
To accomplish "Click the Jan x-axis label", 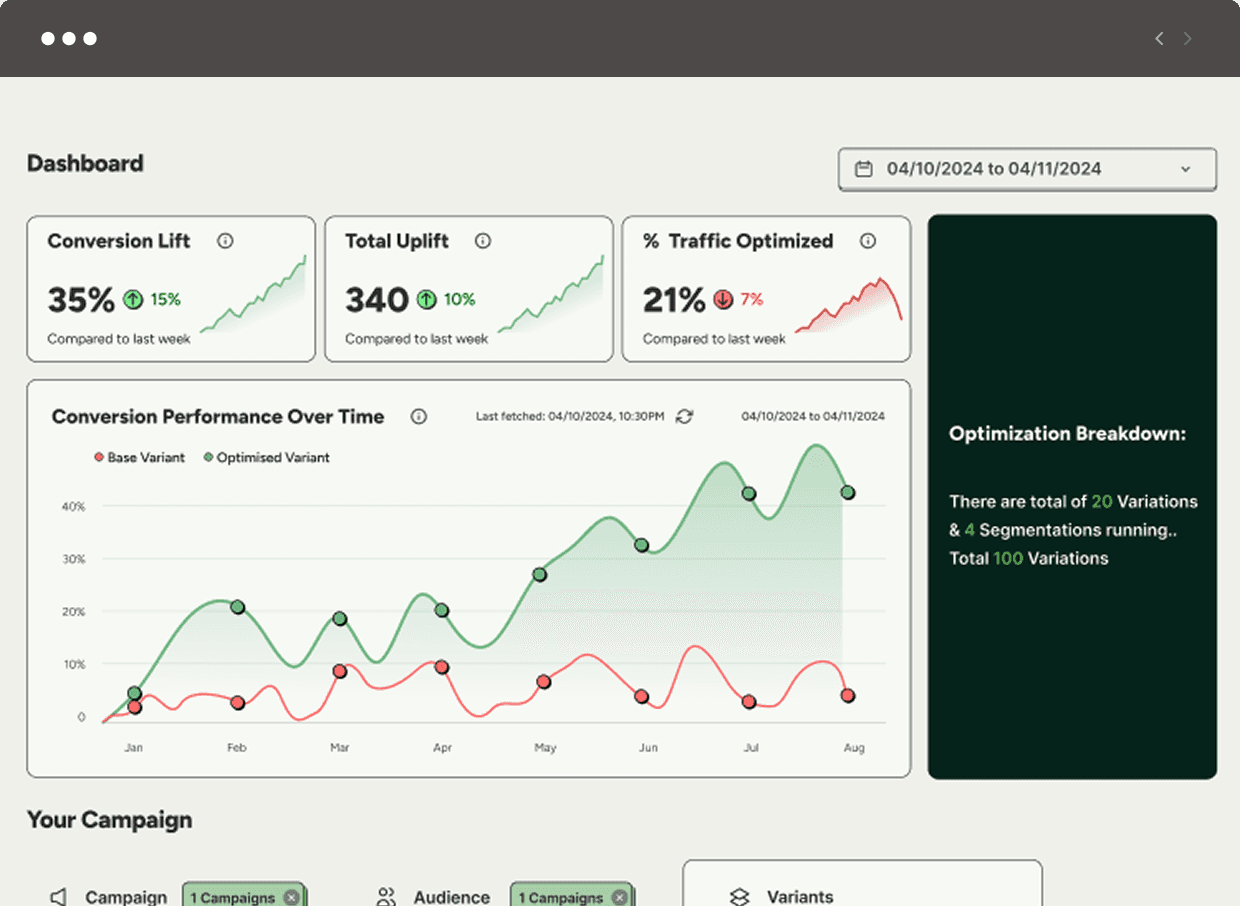I will [134, 748].
